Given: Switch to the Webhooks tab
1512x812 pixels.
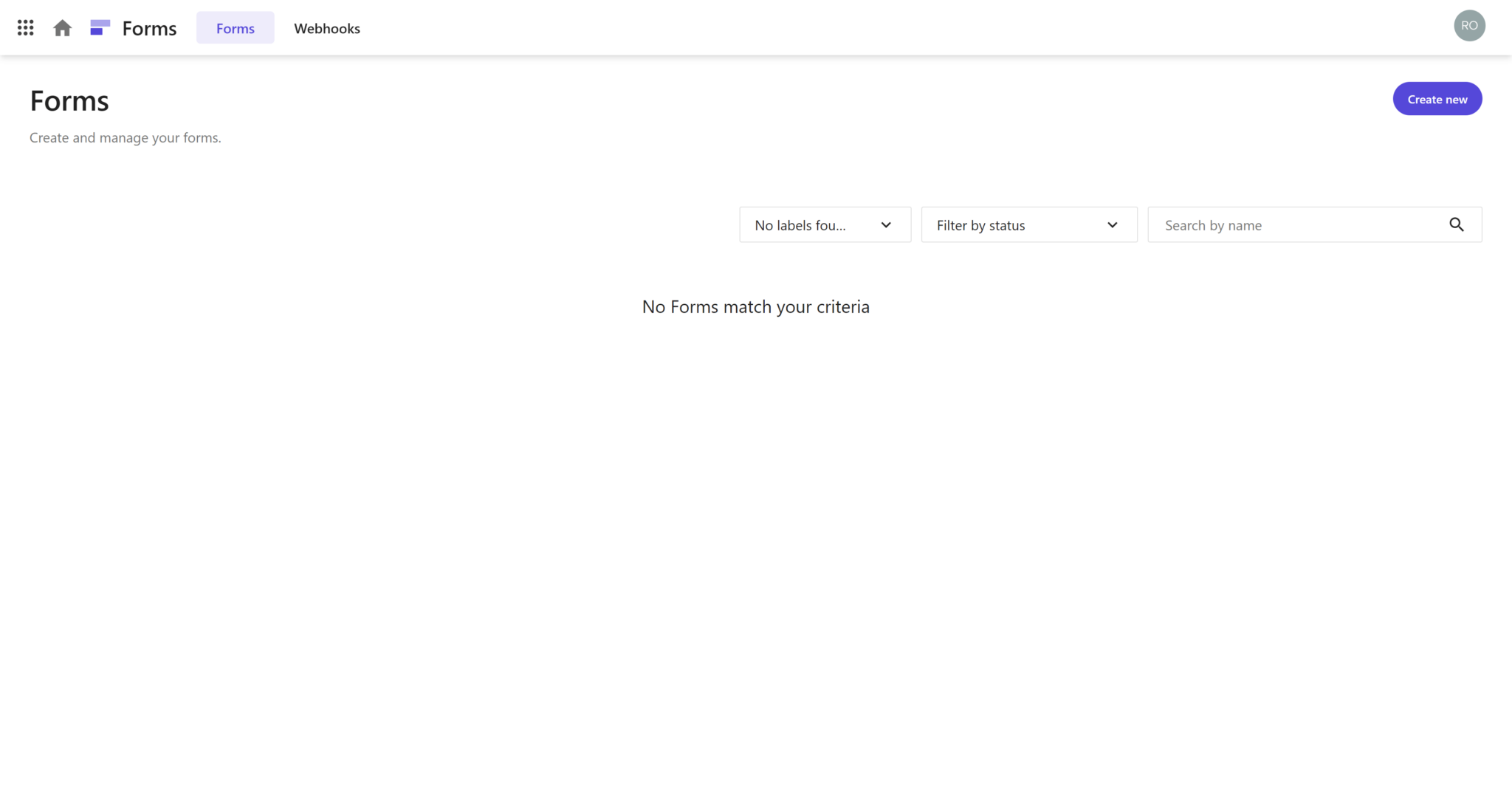Looking at the screenshot, I should click(x=327, y=28).
